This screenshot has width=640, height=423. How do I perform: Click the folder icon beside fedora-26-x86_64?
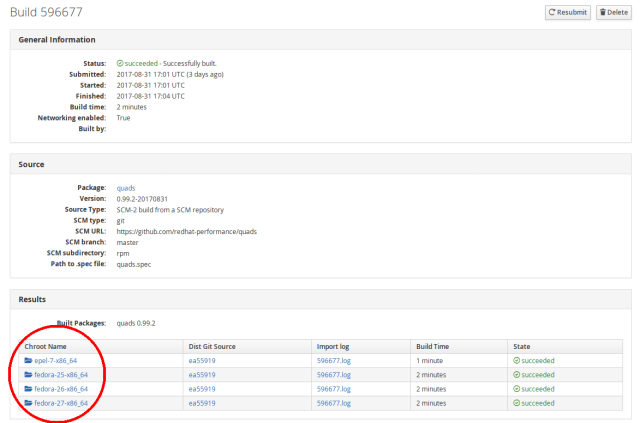28,388
